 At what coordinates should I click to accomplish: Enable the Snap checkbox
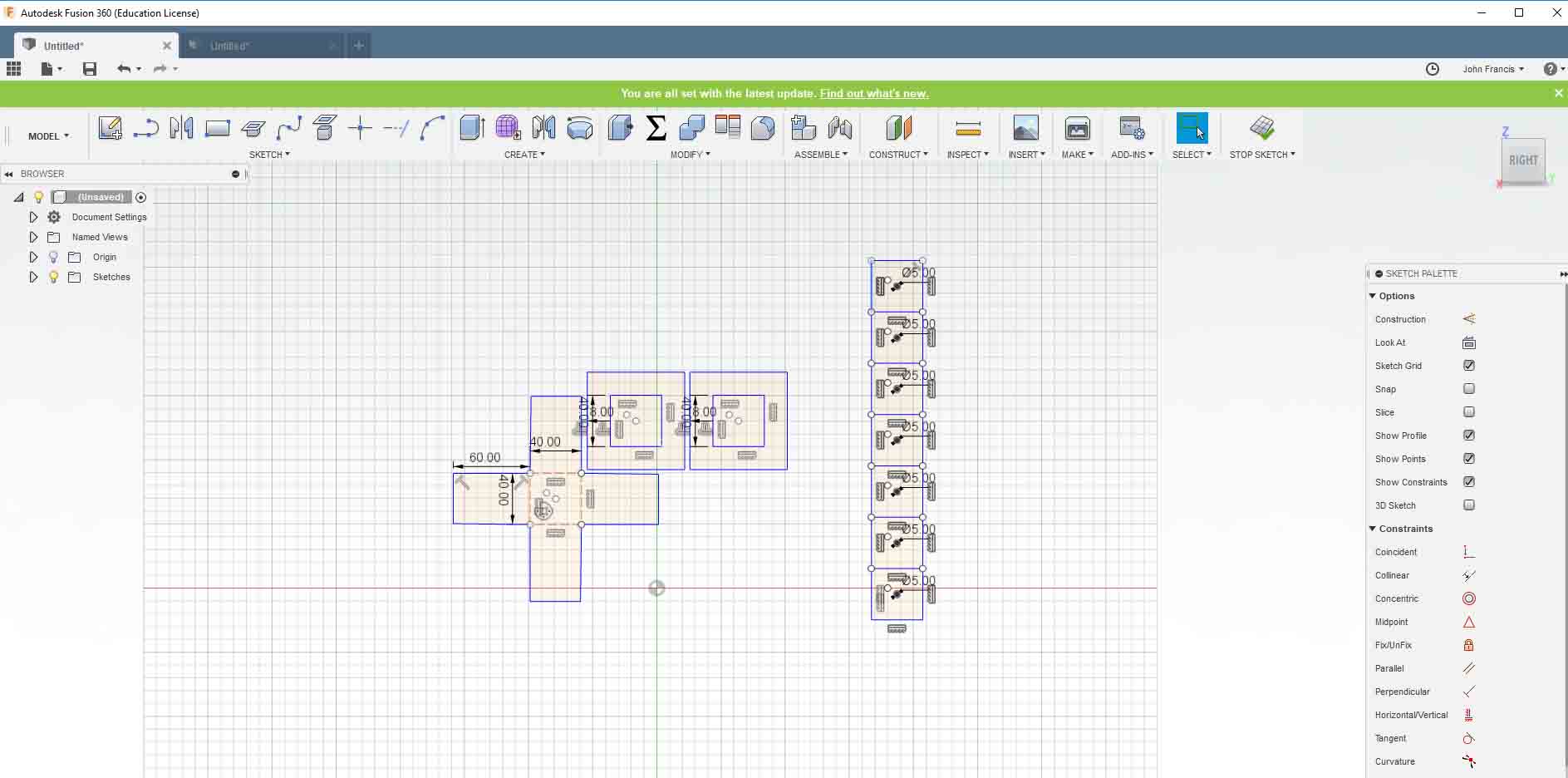(1469, 389)
